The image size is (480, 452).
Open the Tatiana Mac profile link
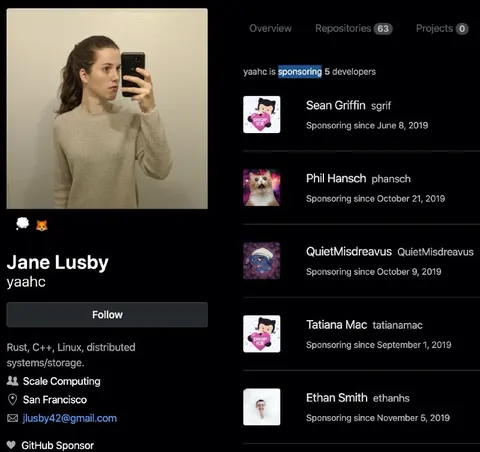(x=336, y=325)
